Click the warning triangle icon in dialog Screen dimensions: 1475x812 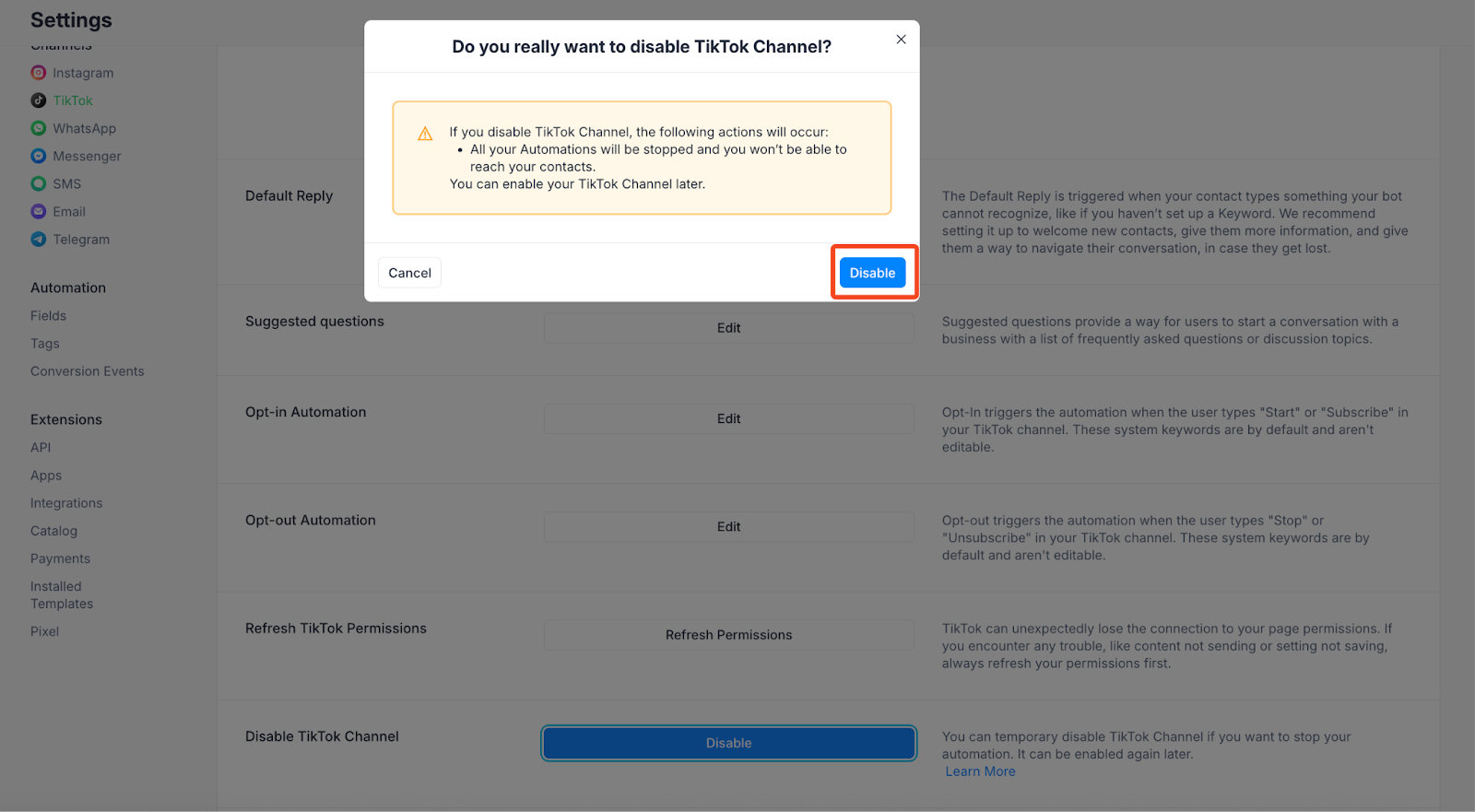tap(425, 134)
